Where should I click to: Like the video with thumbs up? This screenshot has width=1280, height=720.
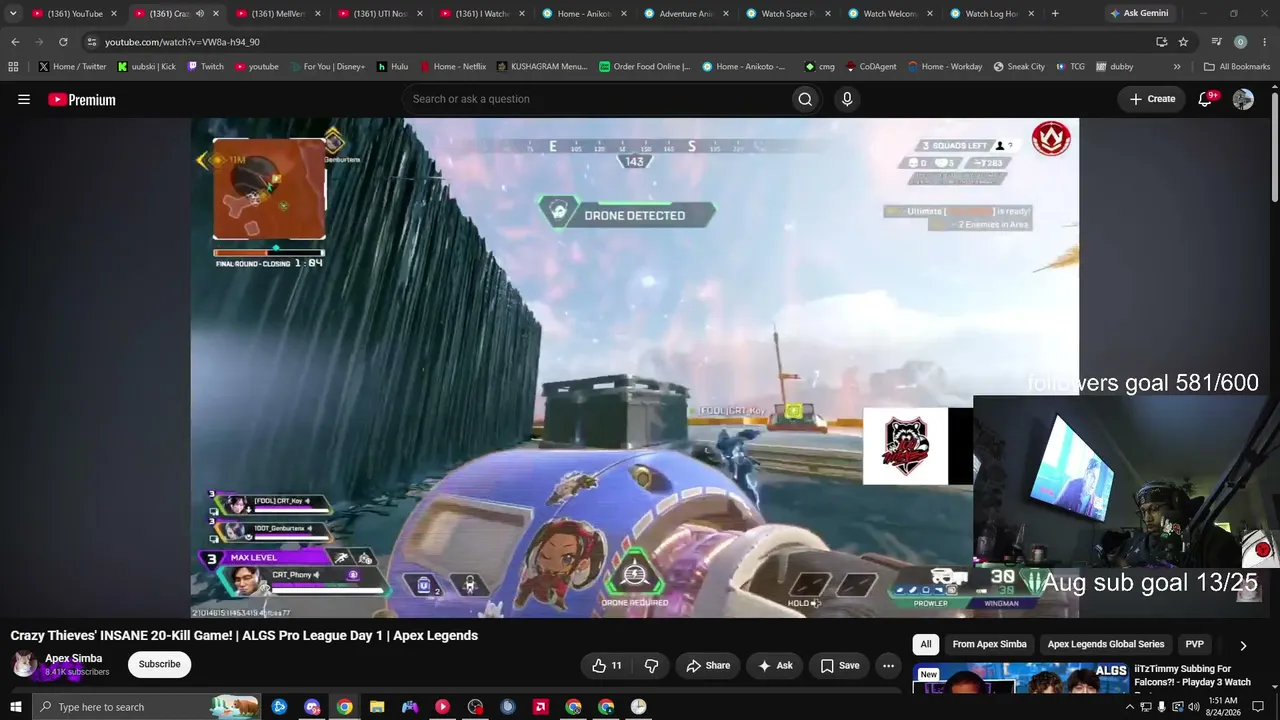(607, 665)
